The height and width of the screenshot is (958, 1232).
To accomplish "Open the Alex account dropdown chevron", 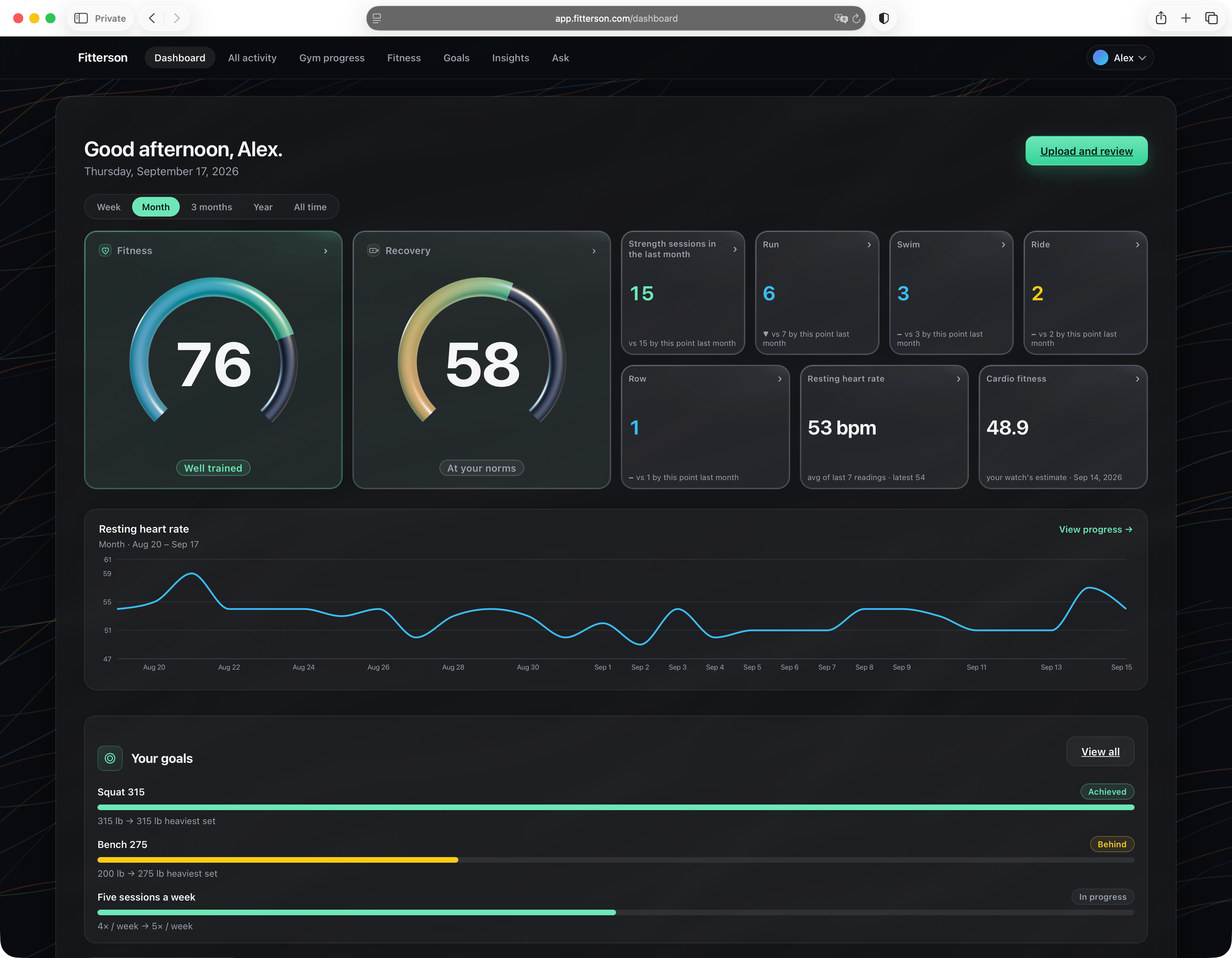I will [x=1142, y=58].
